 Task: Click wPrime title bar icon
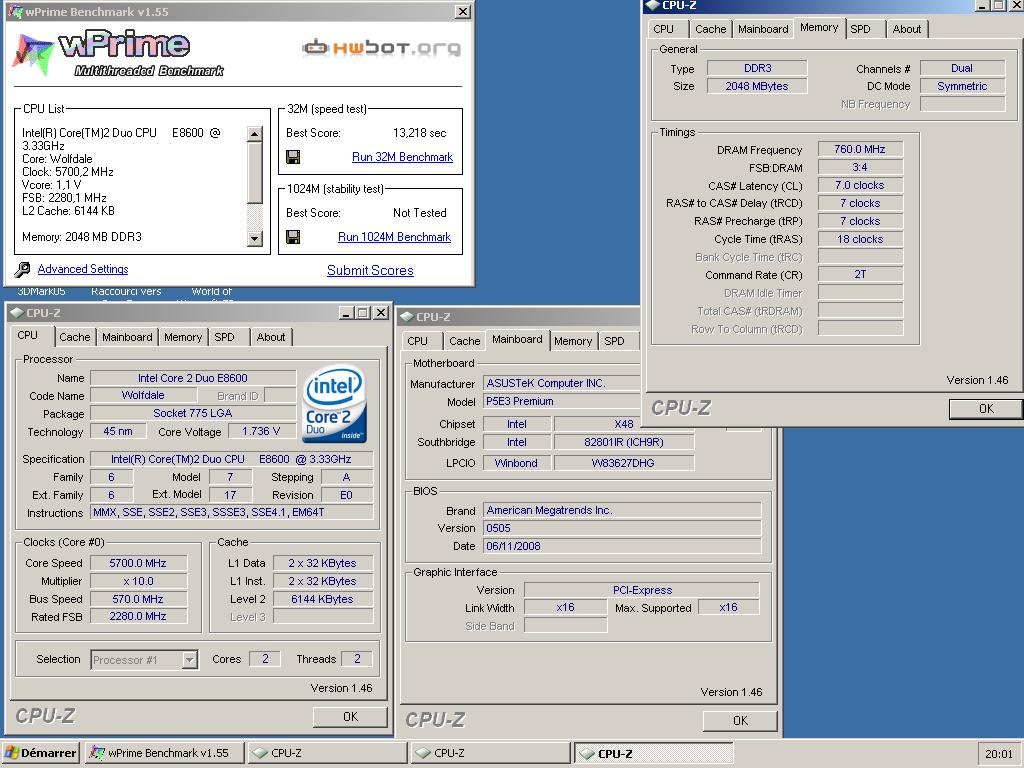coord(14,11)
